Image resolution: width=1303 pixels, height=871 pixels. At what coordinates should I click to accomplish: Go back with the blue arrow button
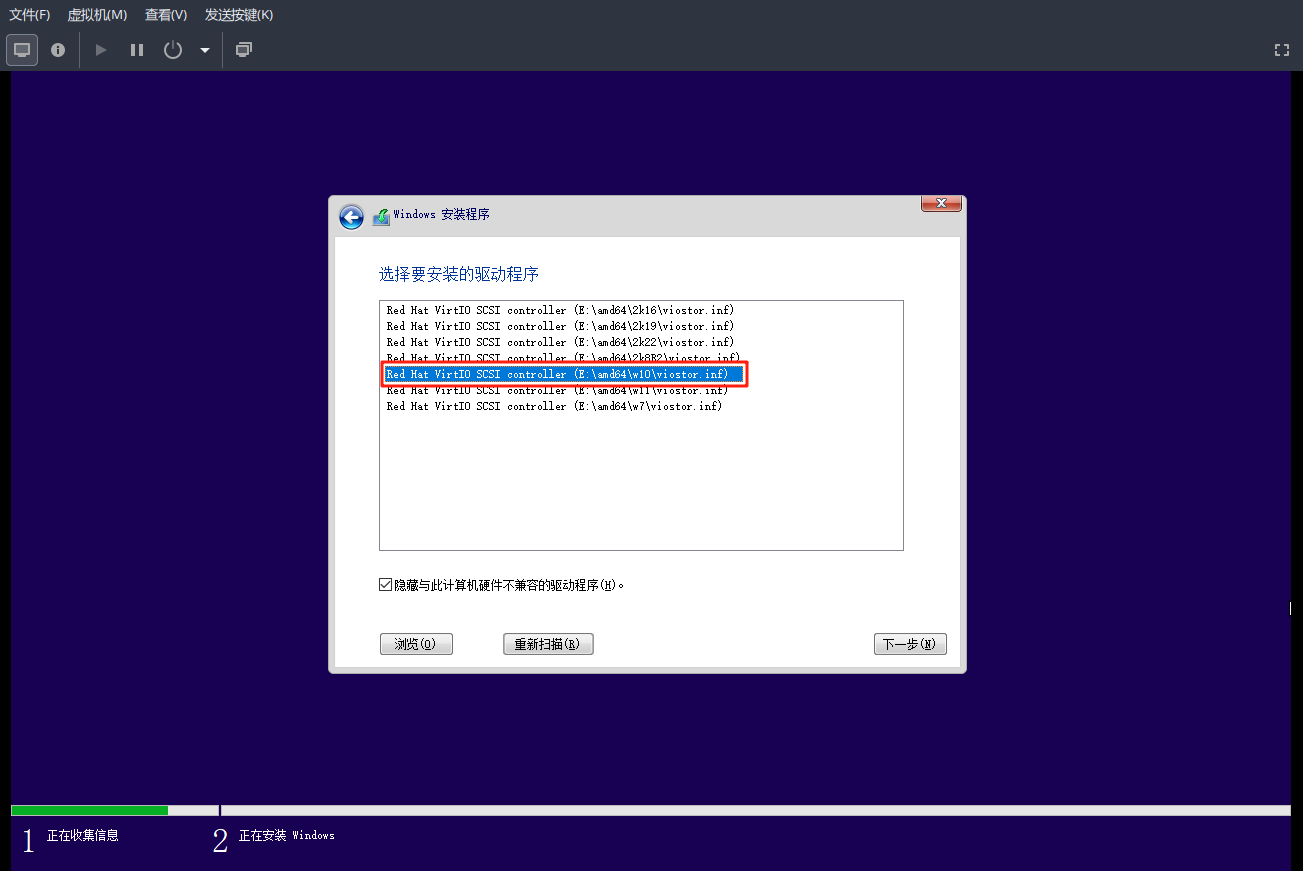pyautogui.click(x=351, y=217)
